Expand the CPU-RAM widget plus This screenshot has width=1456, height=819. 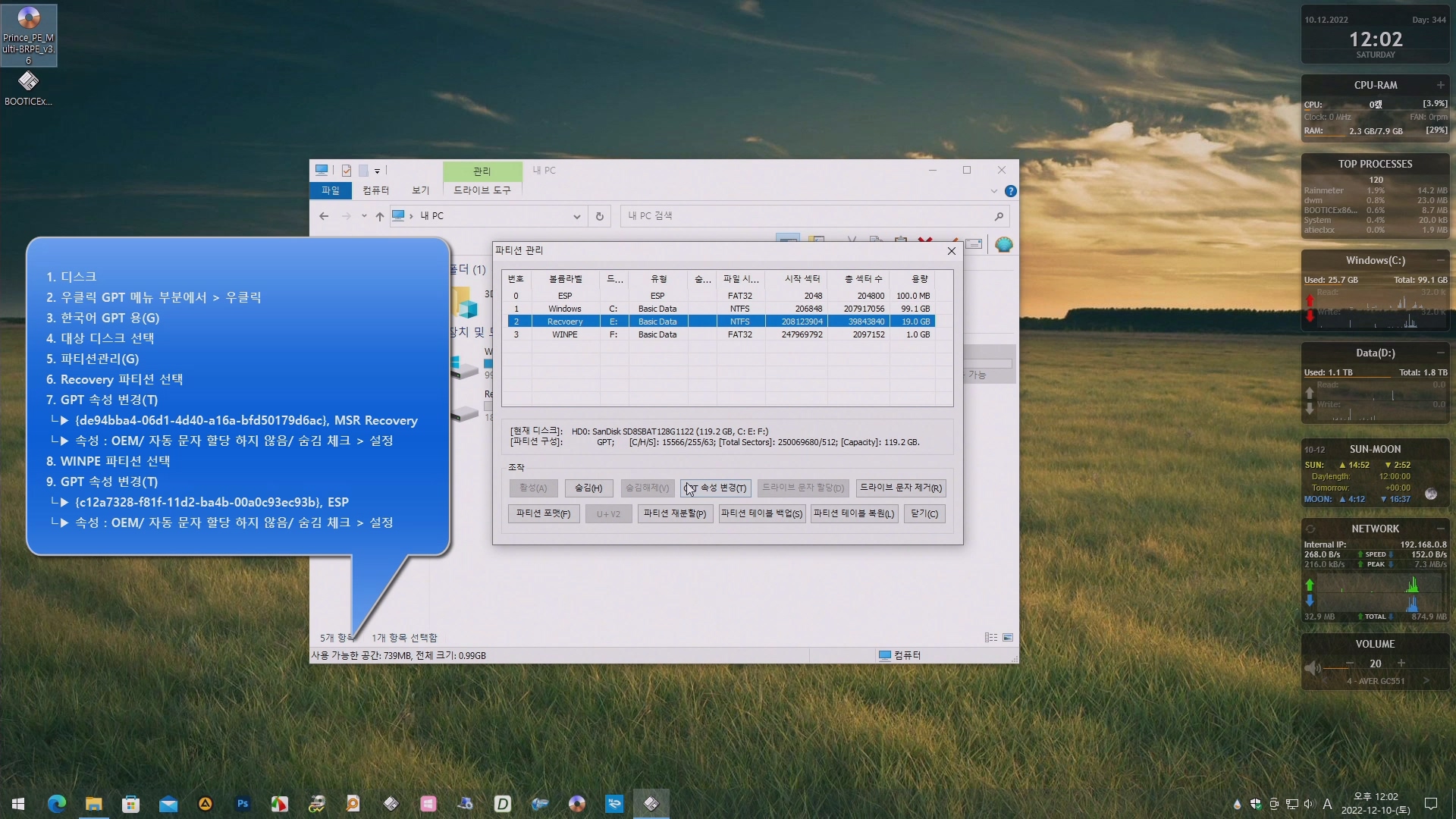1440,85
